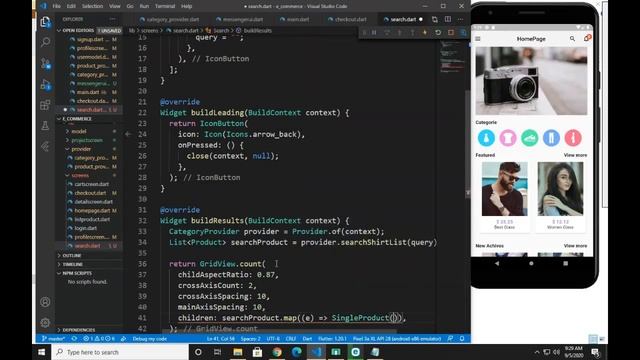Open homepage.dart in the screens folder
The width and height of the screenshot is (640, 360).
[x=92, y=211]
